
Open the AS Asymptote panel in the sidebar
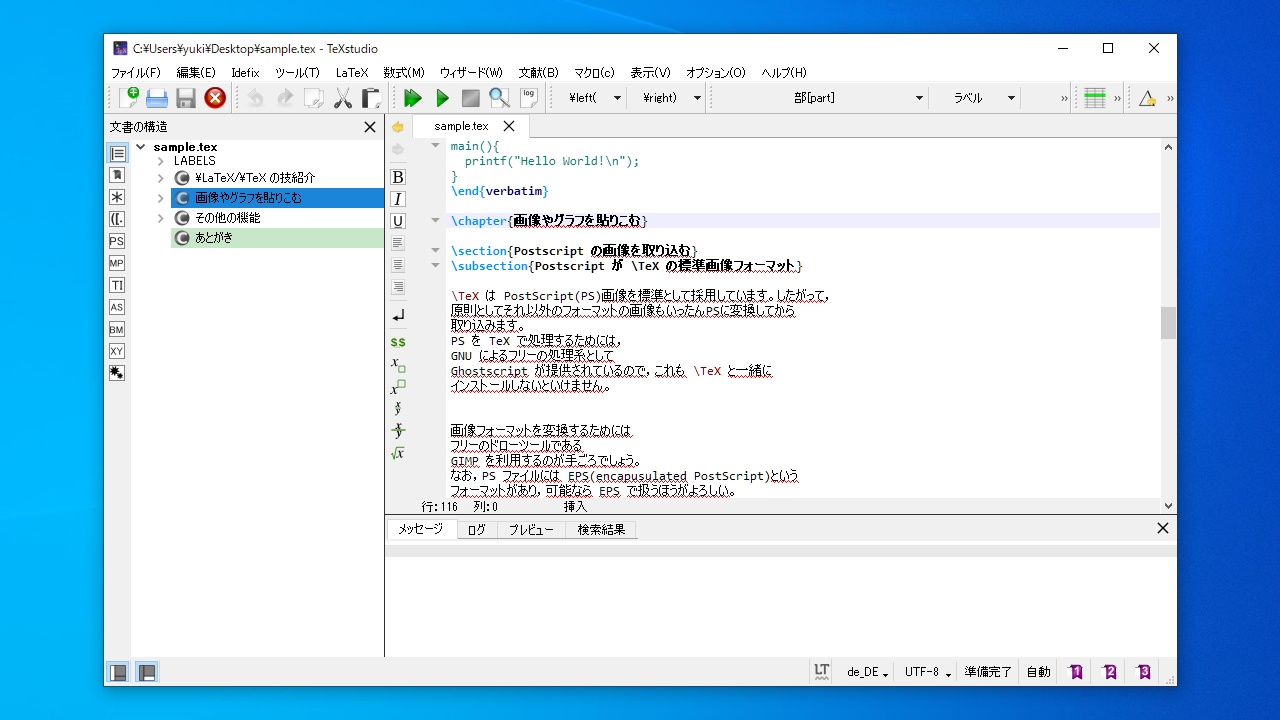(x=117, y=307)
